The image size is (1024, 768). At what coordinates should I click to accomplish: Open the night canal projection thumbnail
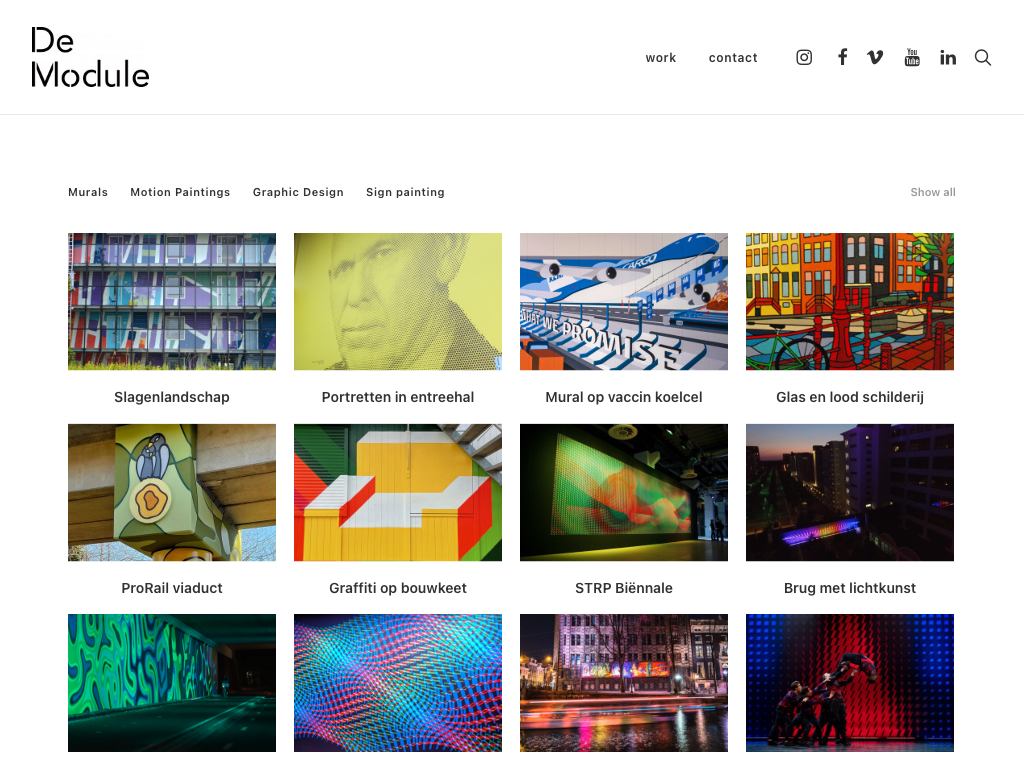coord(624,683)
